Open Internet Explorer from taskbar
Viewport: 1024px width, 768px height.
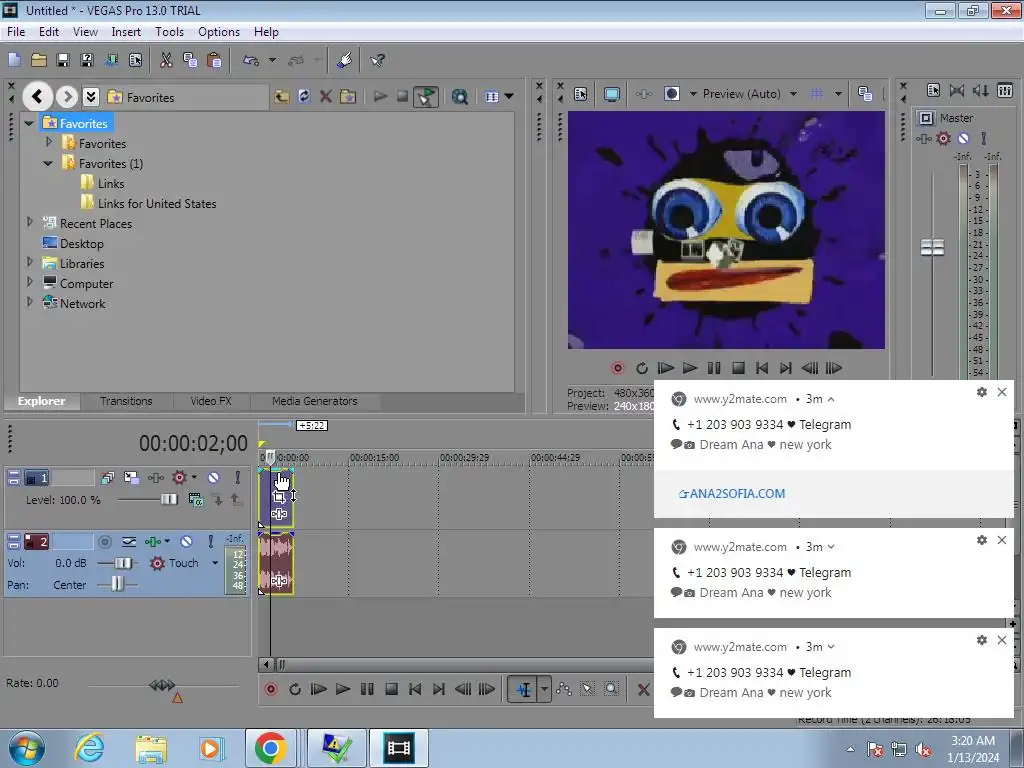pos(89,748)
